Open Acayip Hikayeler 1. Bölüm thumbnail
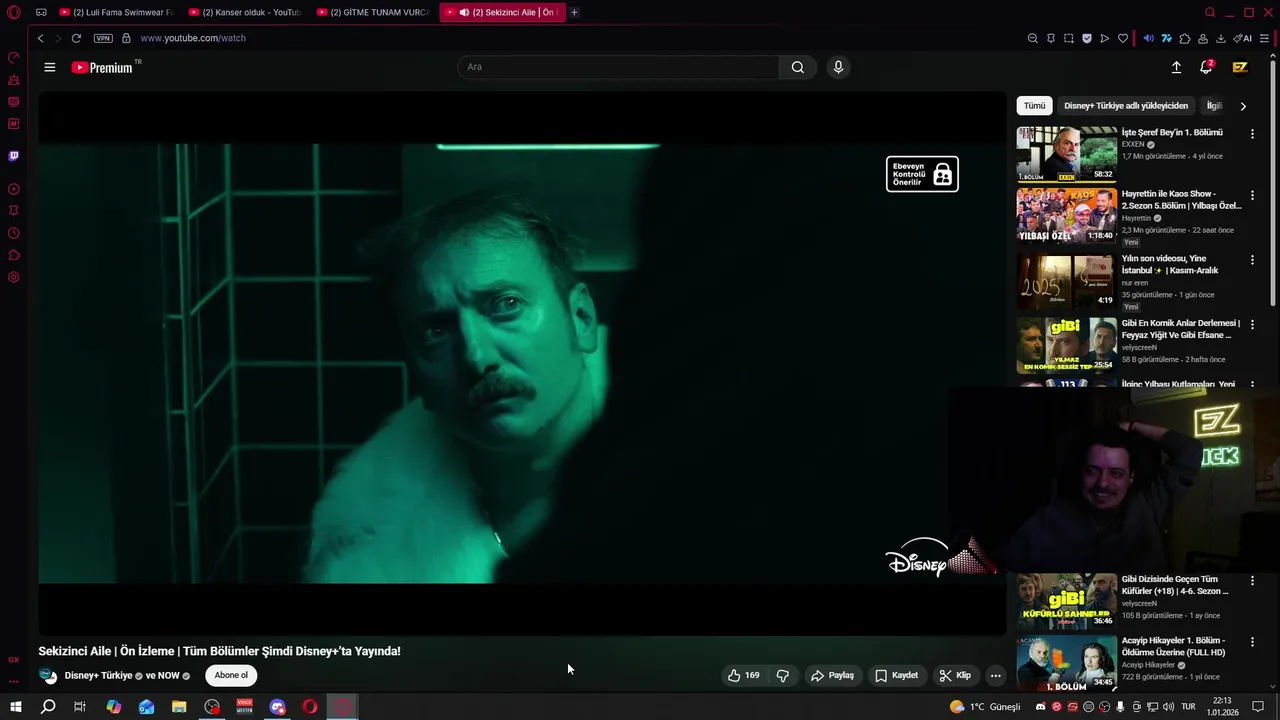Viewport: 1280px width, 720px height. coord(1066,664)
